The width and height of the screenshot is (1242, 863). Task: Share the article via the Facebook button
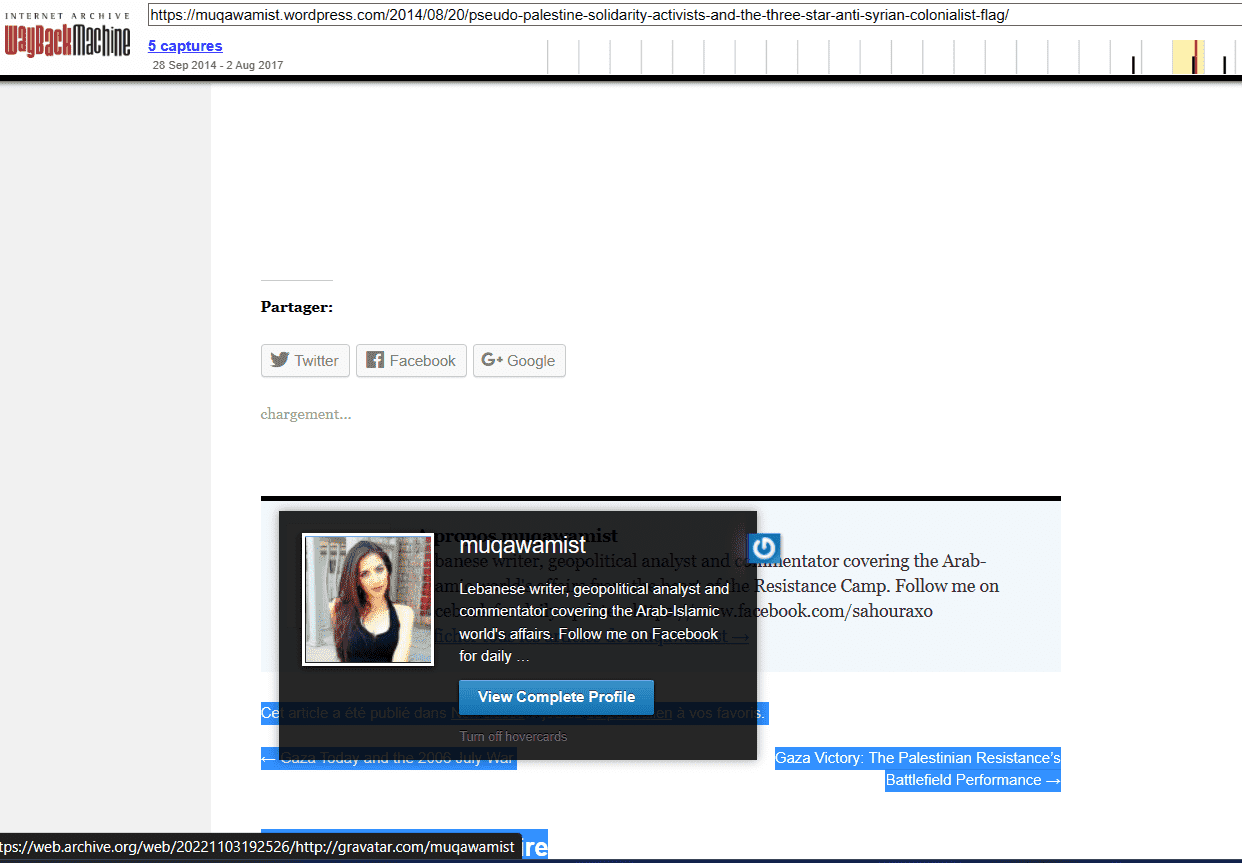point(411,361)
